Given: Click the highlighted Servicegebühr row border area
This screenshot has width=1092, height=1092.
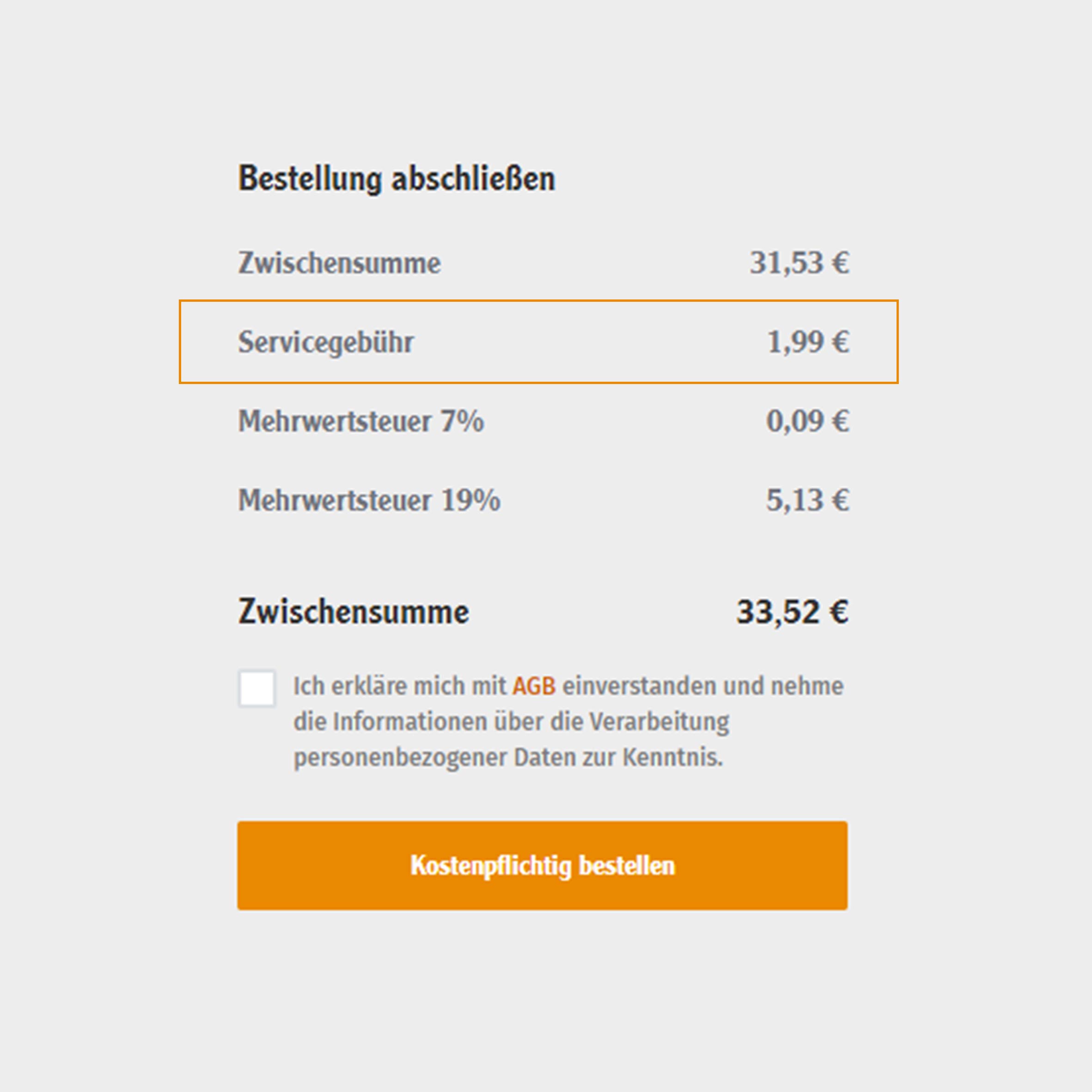Looking at the screenshot, I should pyautogui.click(x=539, y=342).
